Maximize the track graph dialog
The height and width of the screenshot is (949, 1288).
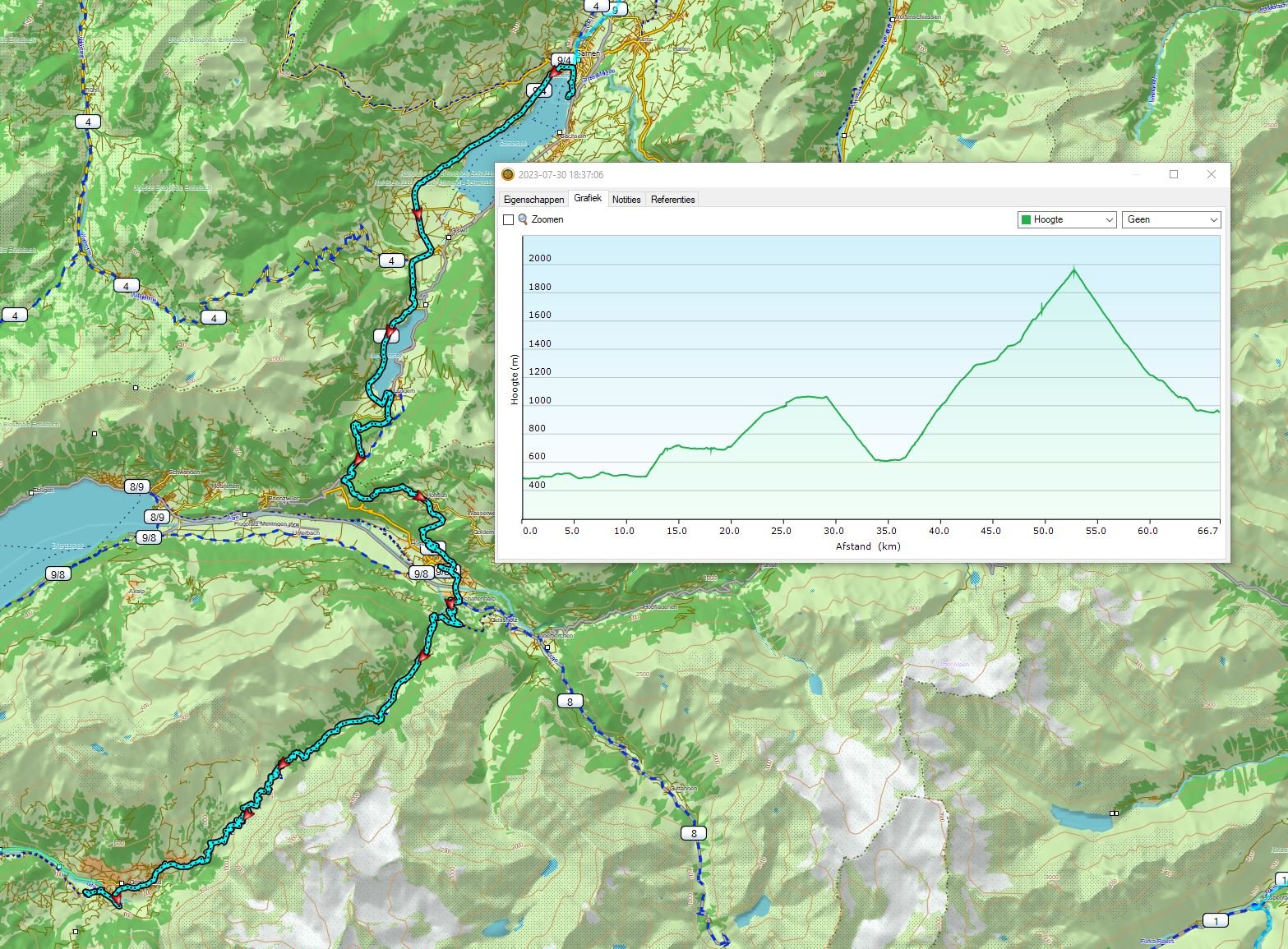tap(1174, 174)
